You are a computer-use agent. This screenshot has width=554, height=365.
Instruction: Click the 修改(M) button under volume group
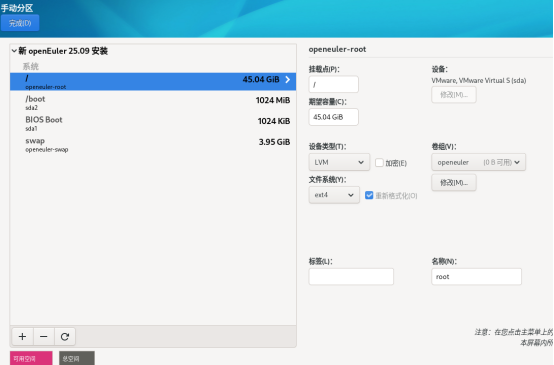(454, 183)
